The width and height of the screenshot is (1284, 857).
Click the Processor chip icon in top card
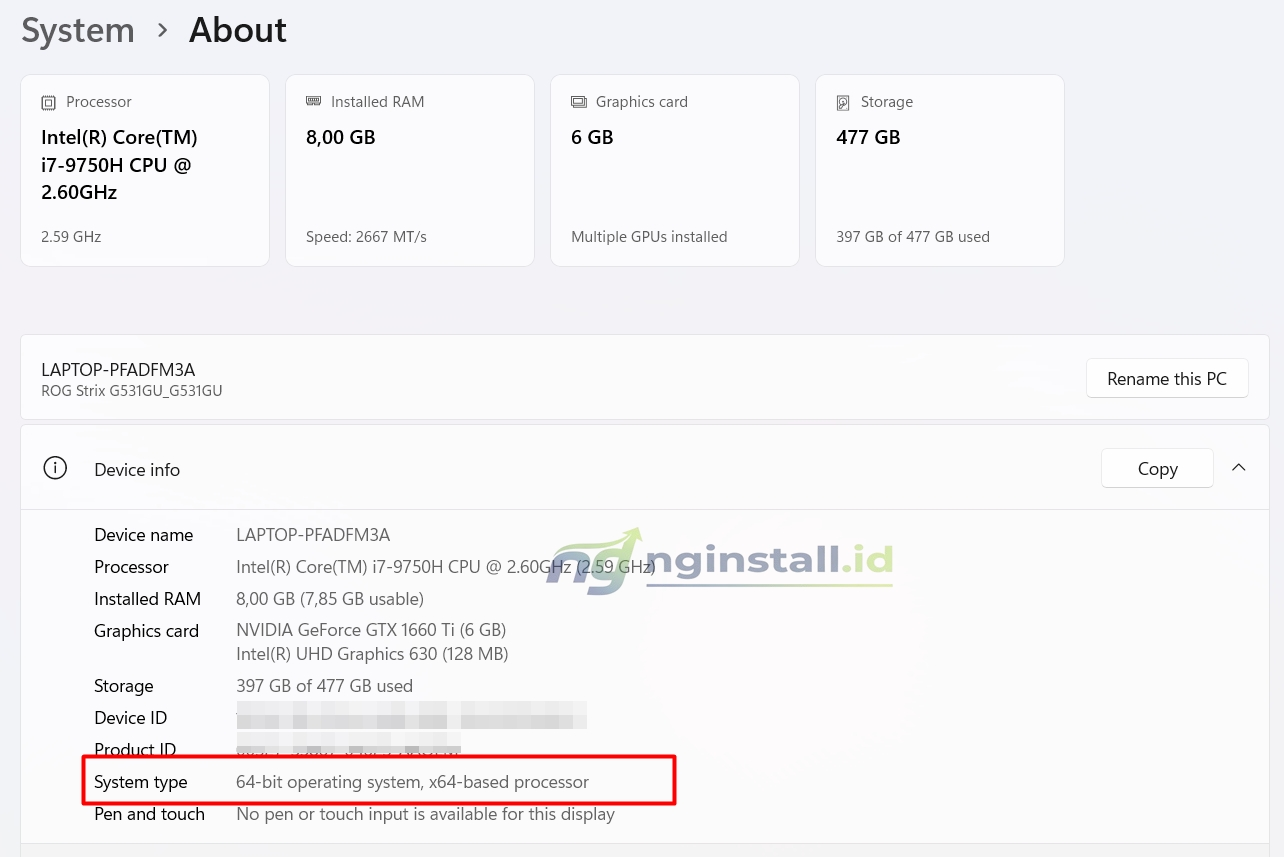49,102
